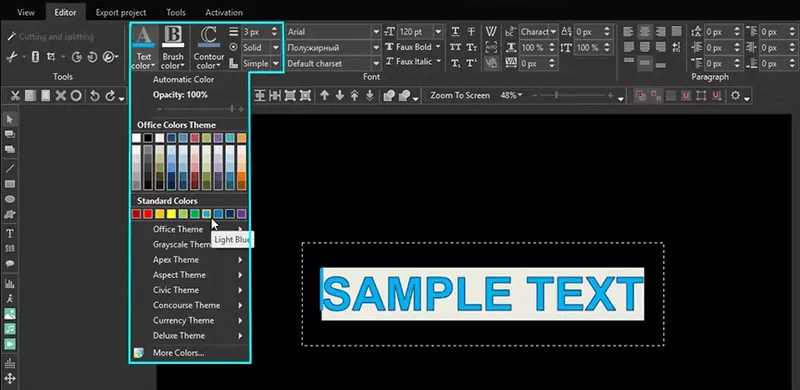Click the move up arrow icon

tap(324, 95)
